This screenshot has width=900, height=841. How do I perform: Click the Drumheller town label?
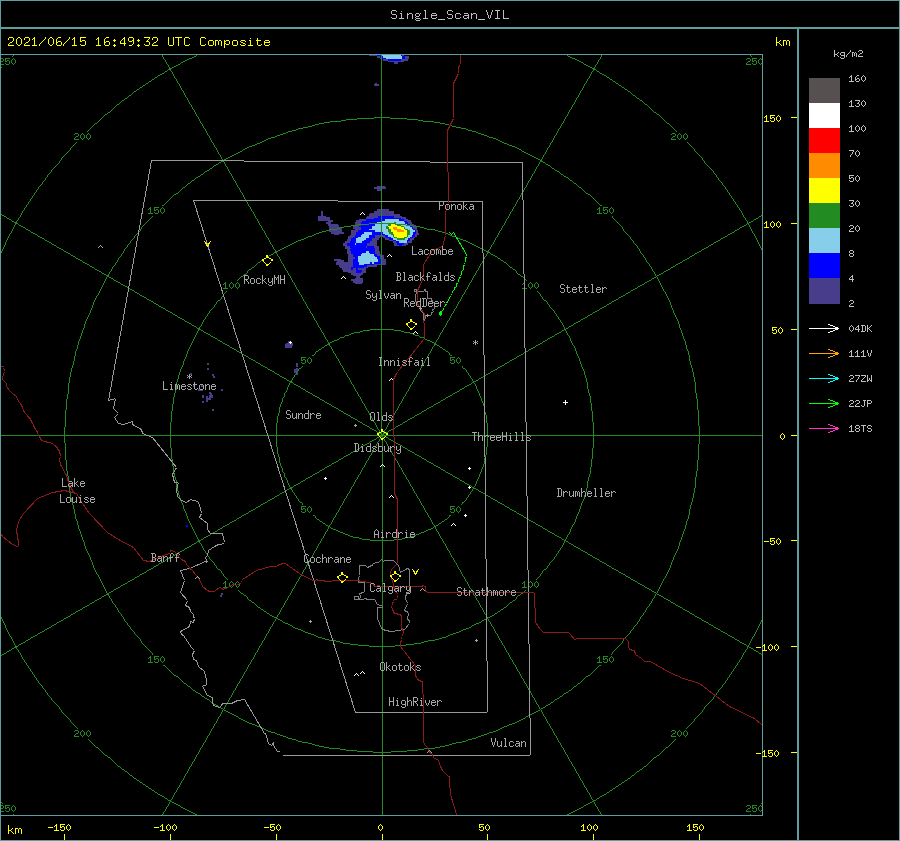tap(586, 493)
